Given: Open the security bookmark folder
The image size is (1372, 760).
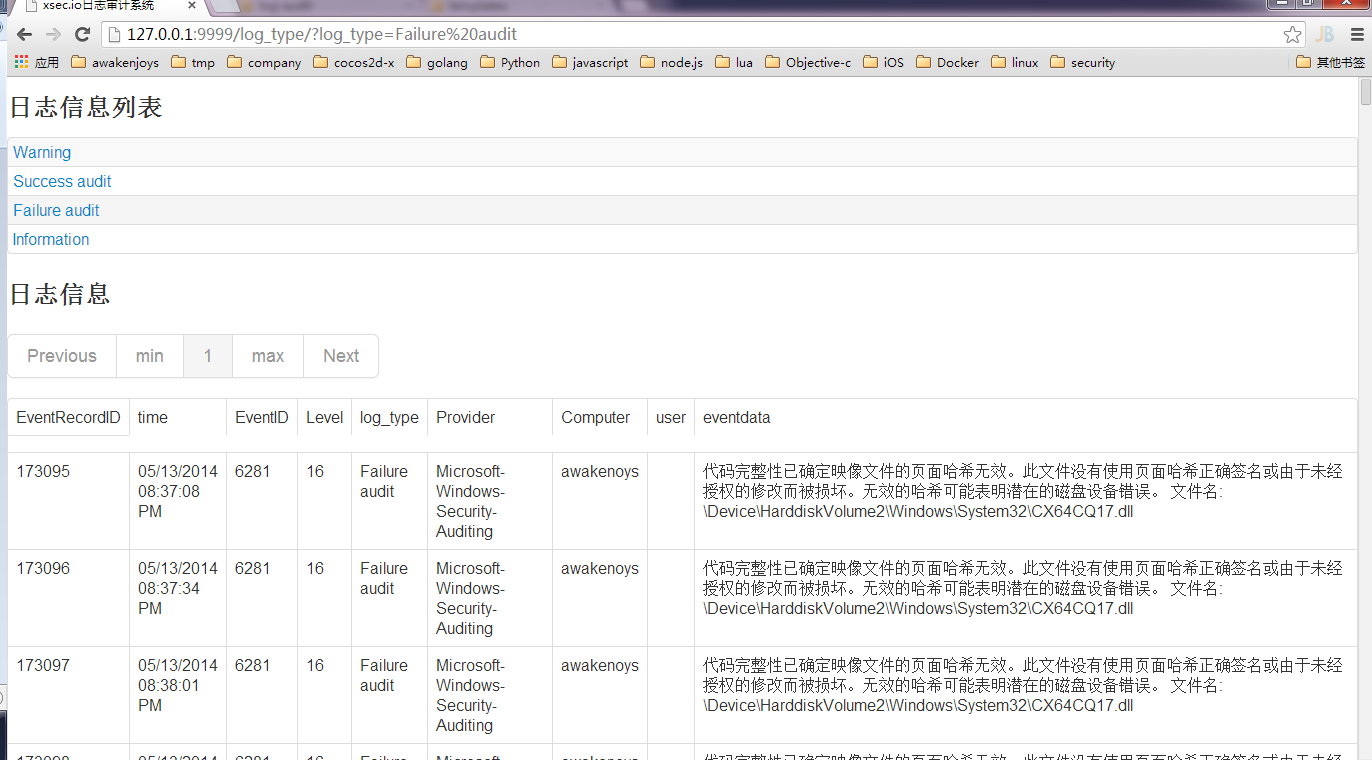Looking at the screenshot, I should click(x=1082, y=62).
